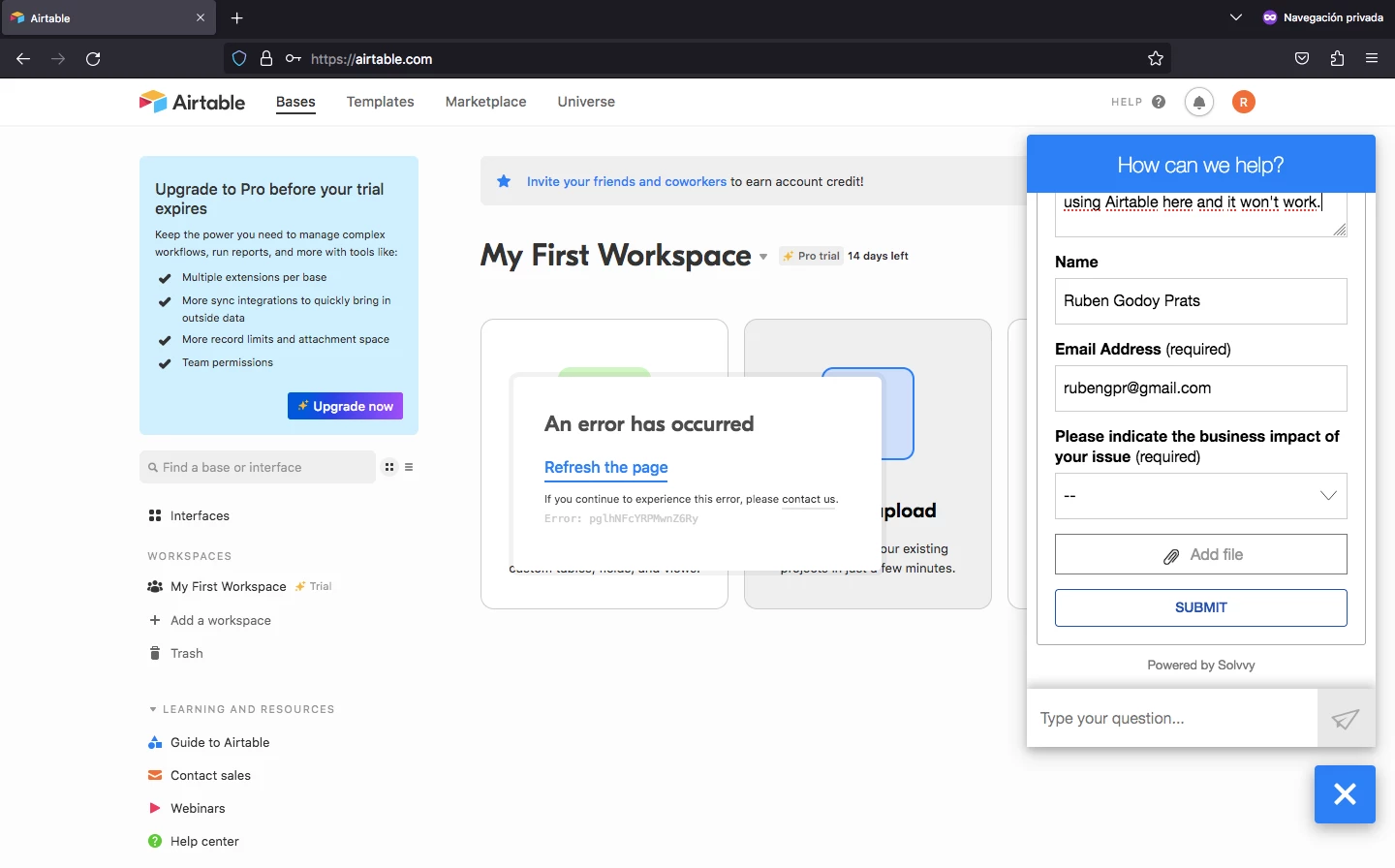
Task: Click the browser address bar URL
Action: [372, 59]
